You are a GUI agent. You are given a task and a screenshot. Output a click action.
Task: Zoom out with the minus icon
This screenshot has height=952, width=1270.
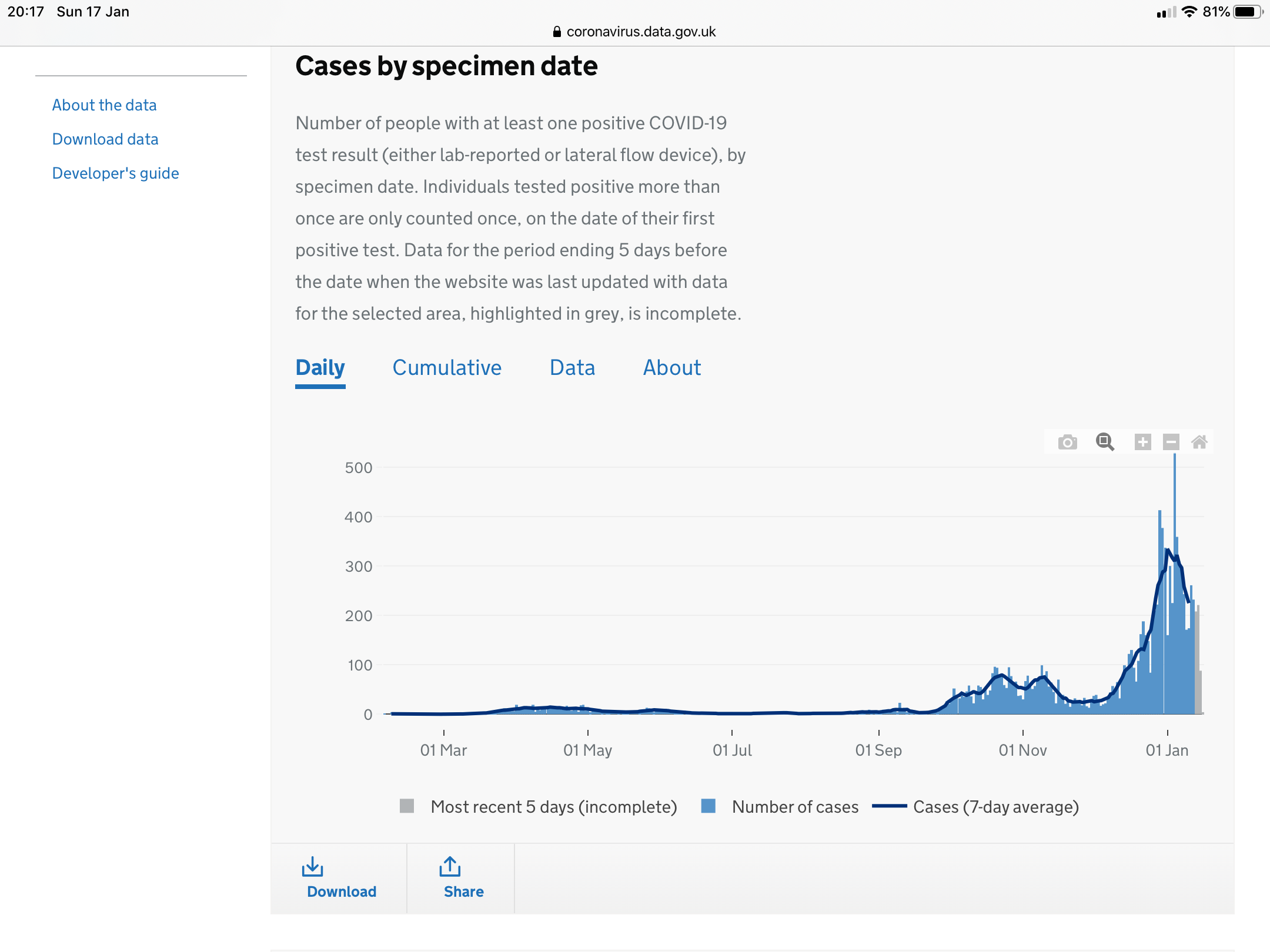1171,442
